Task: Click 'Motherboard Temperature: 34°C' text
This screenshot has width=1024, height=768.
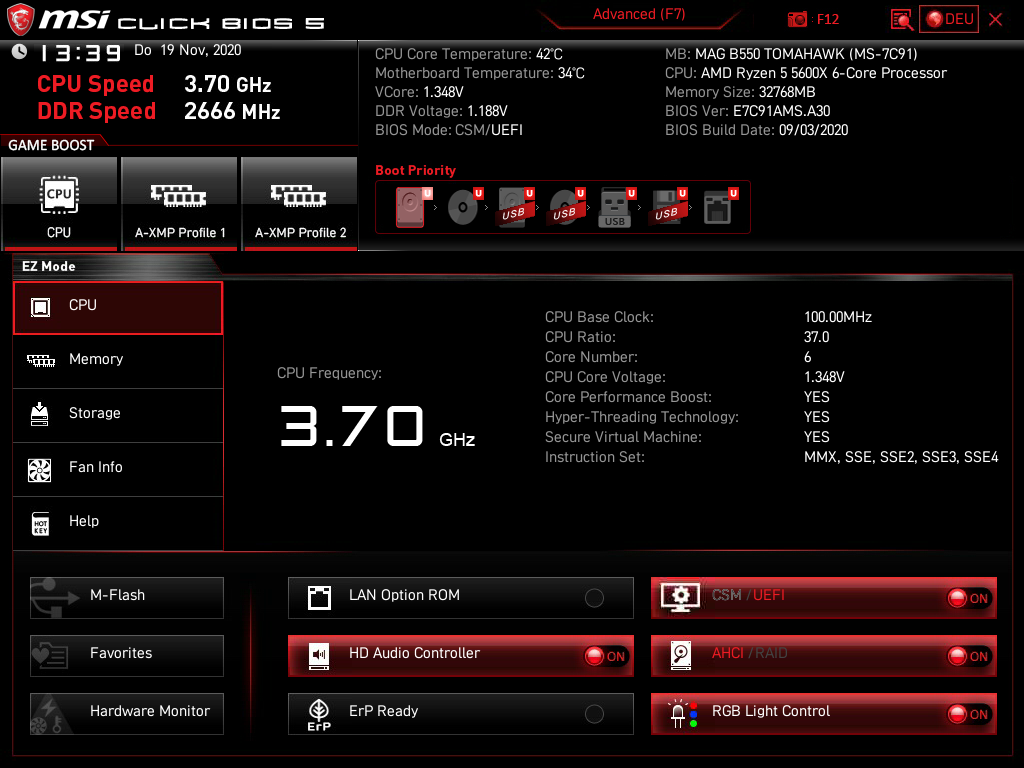Action: (479, 73)
